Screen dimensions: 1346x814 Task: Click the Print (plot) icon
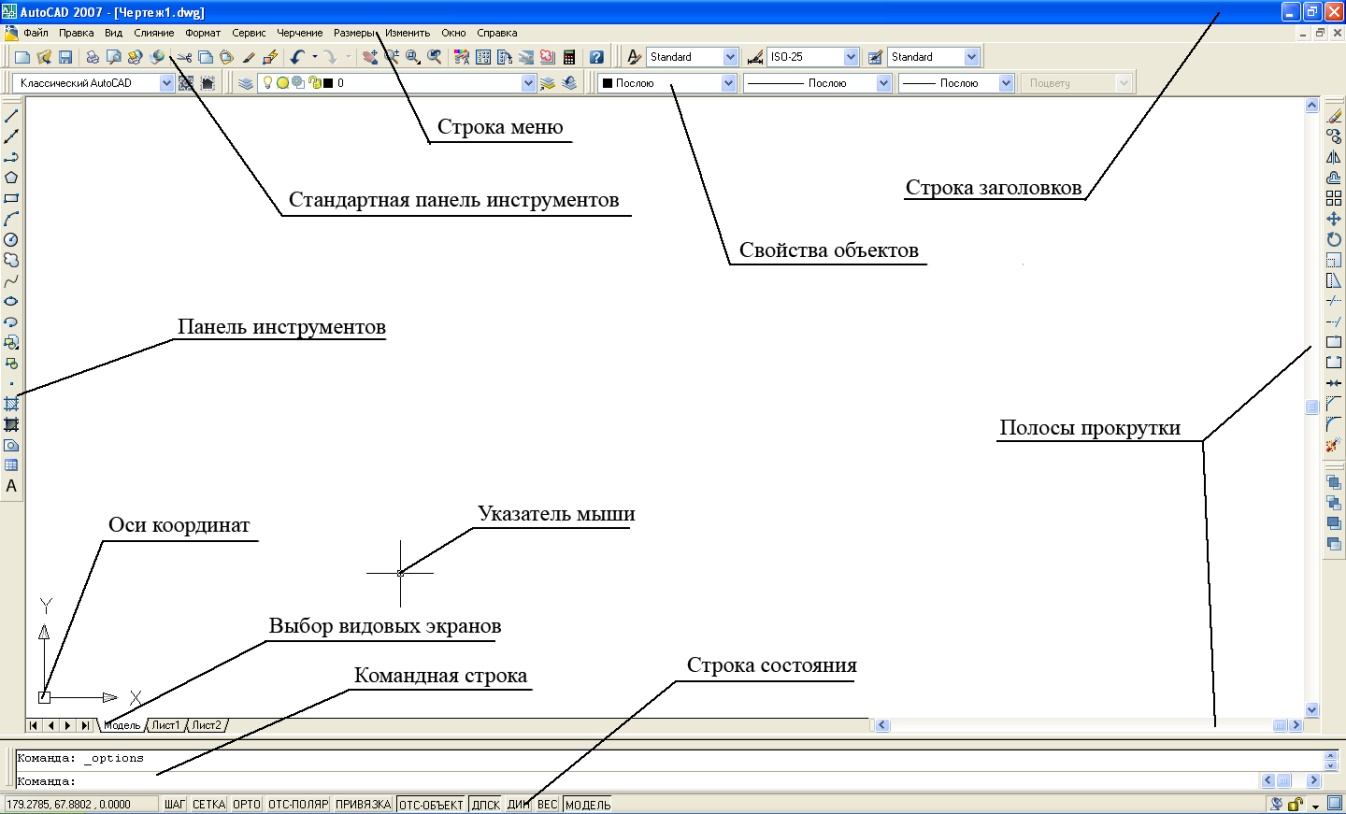(x=92, y=57)
